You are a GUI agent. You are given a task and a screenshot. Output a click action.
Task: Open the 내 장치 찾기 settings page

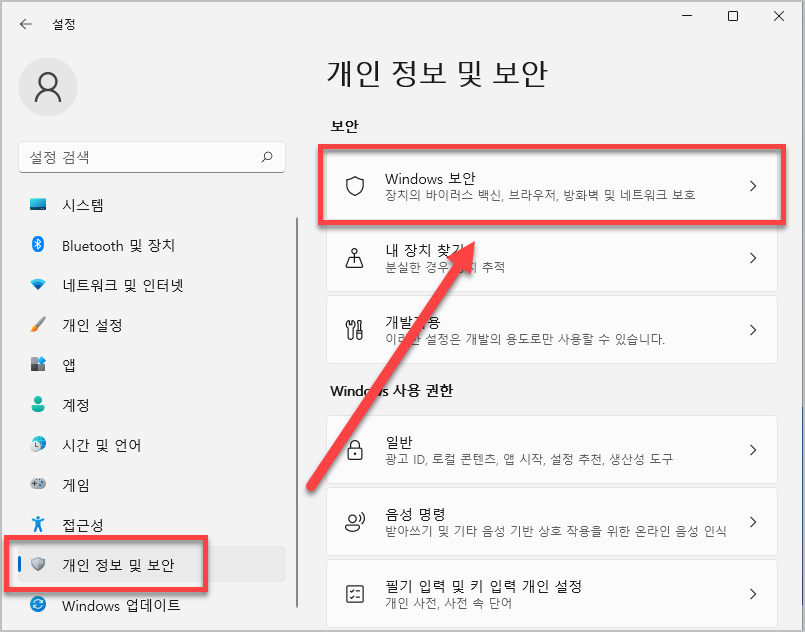pos(550,258)
